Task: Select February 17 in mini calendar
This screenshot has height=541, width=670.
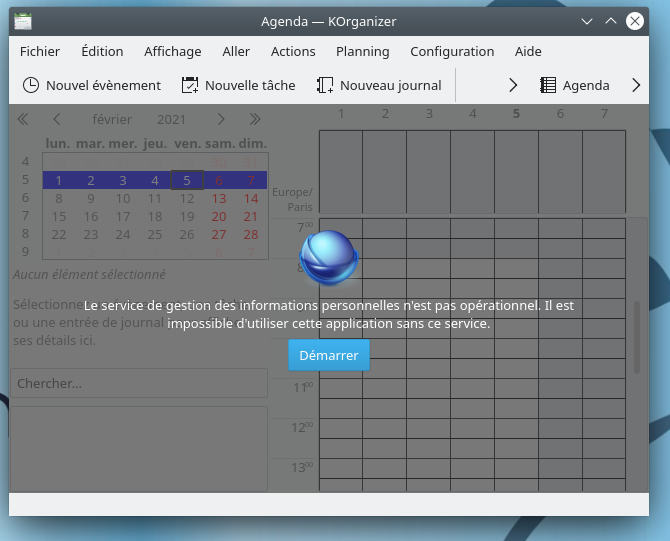Action: click(123, 216)
